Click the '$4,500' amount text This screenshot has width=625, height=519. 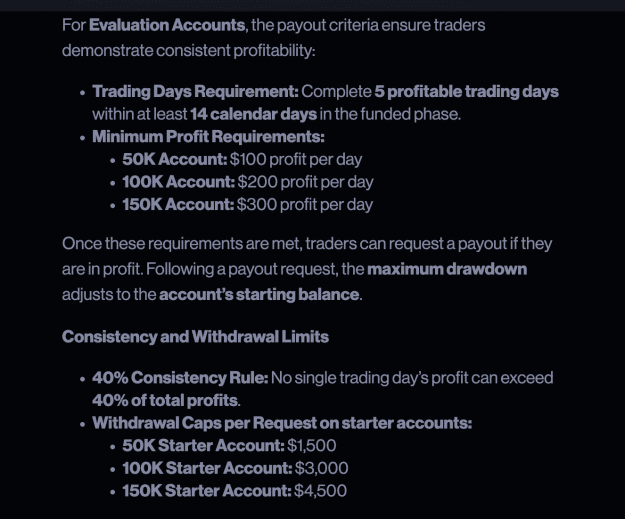320,491
